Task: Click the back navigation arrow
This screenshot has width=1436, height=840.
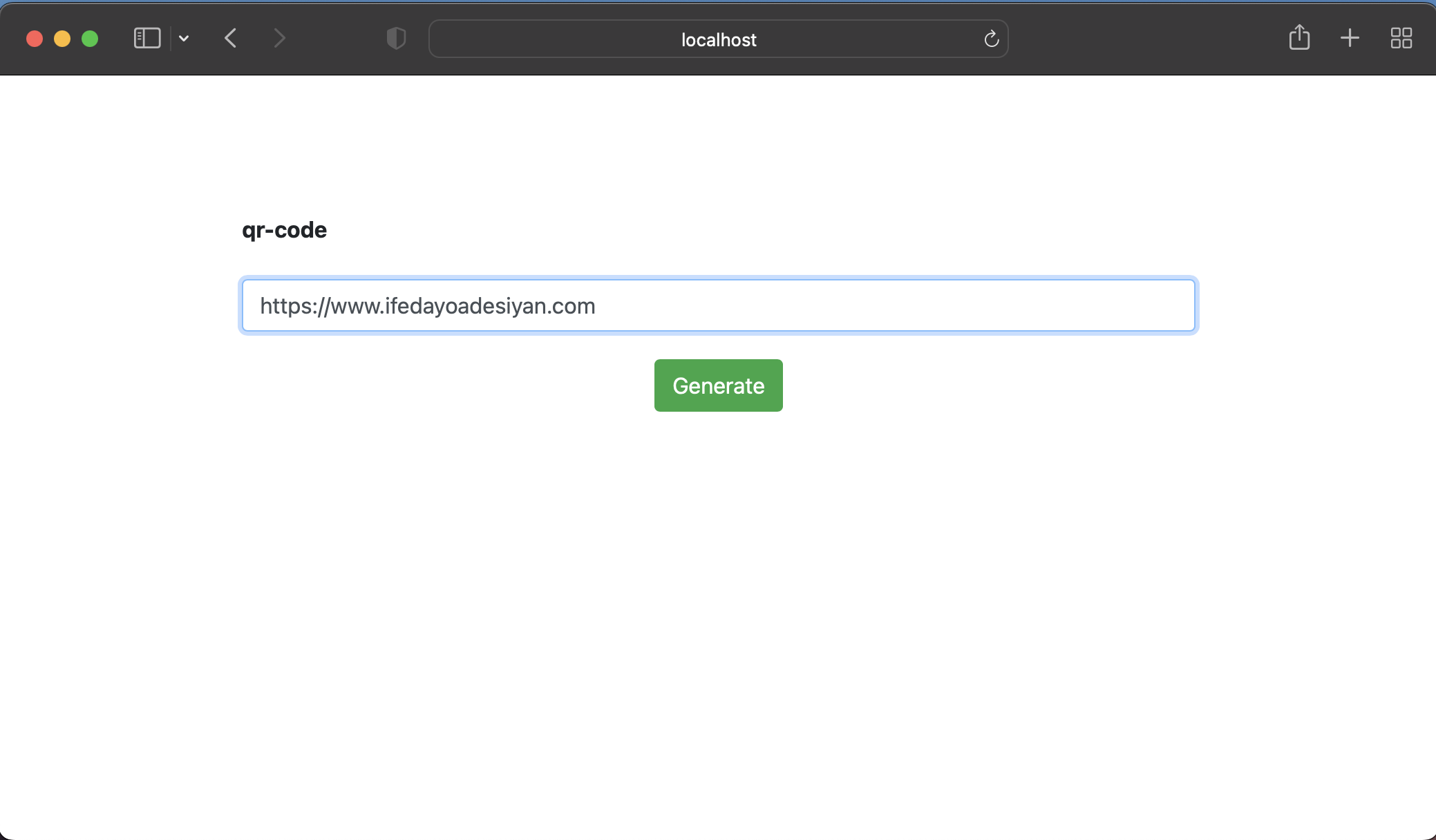Action: 230,38
